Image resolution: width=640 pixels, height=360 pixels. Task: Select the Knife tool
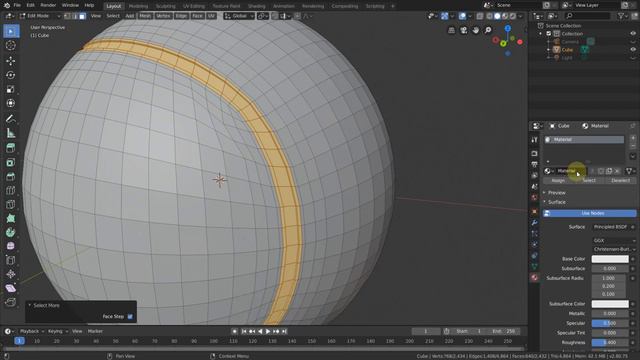[11, 204]
